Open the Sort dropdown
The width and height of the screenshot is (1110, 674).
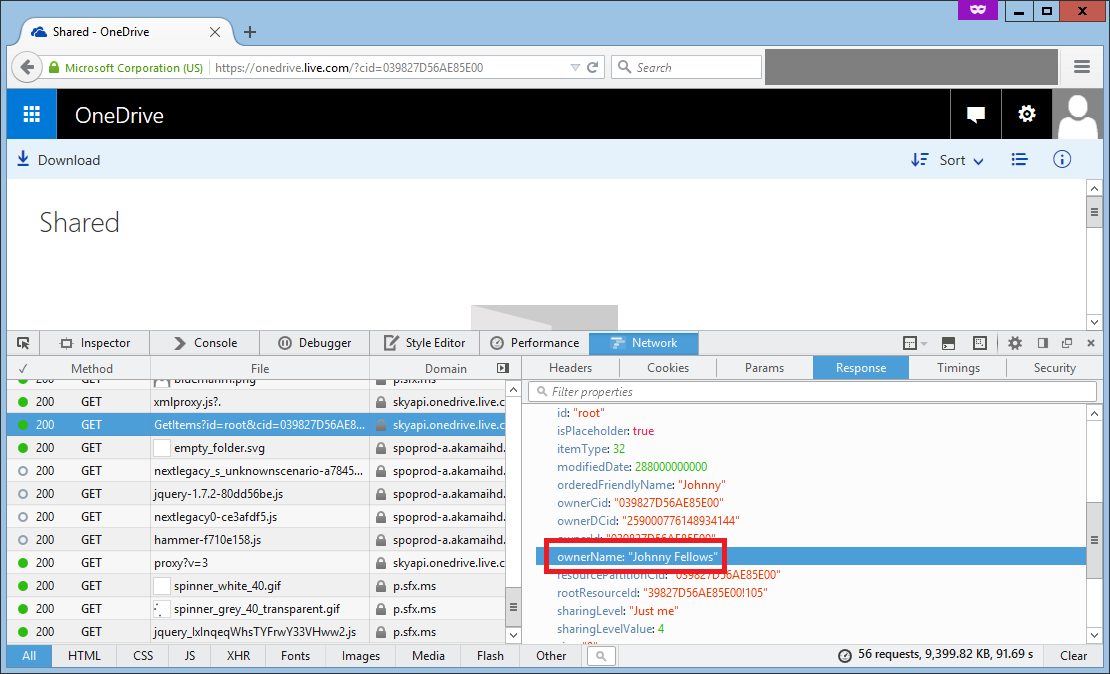(x=947, y=160)
